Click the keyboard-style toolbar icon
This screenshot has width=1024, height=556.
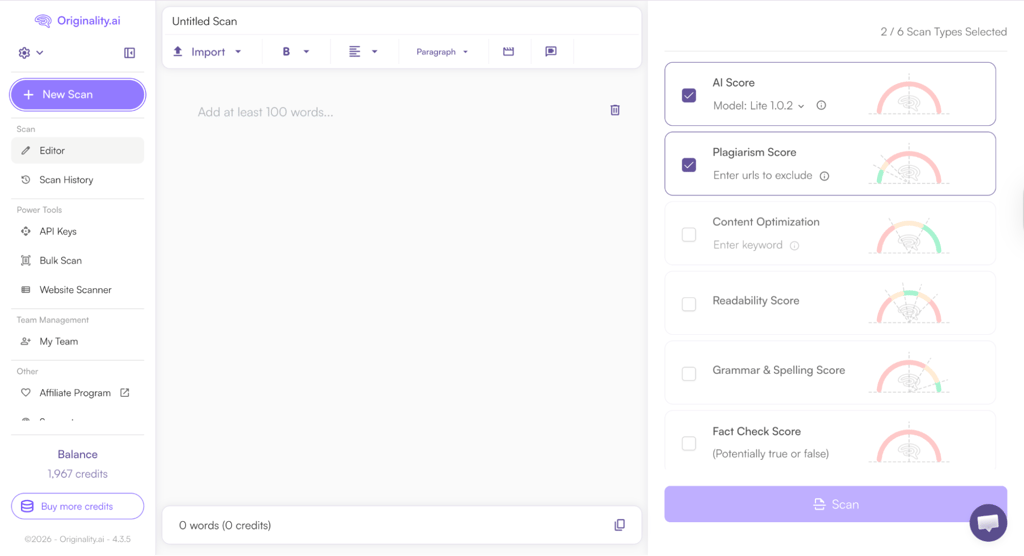pyautogui.click(x=508, y=52)
